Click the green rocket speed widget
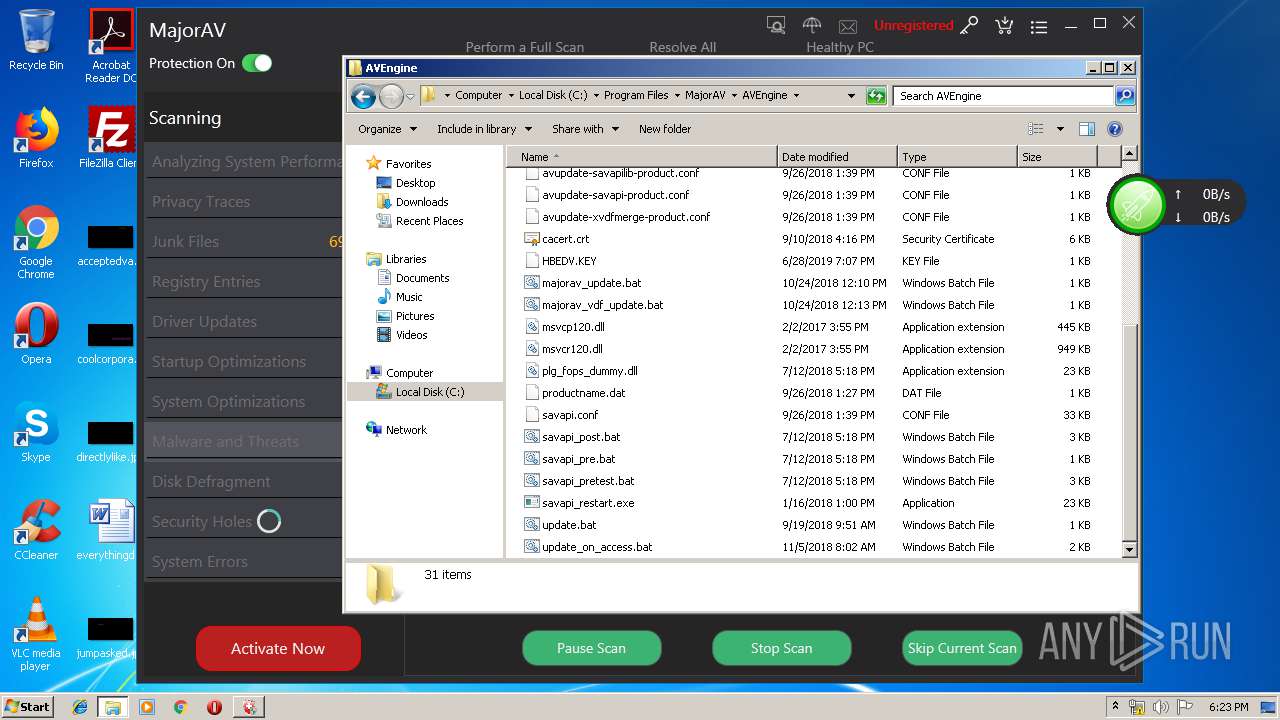 [1137, 205]
